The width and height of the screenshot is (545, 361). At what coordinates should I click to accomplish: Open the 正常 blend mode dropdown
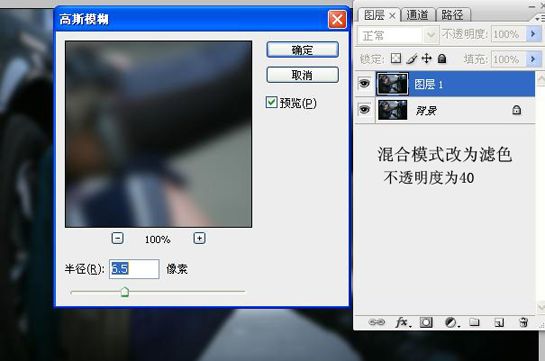click(x=431, y=35)
